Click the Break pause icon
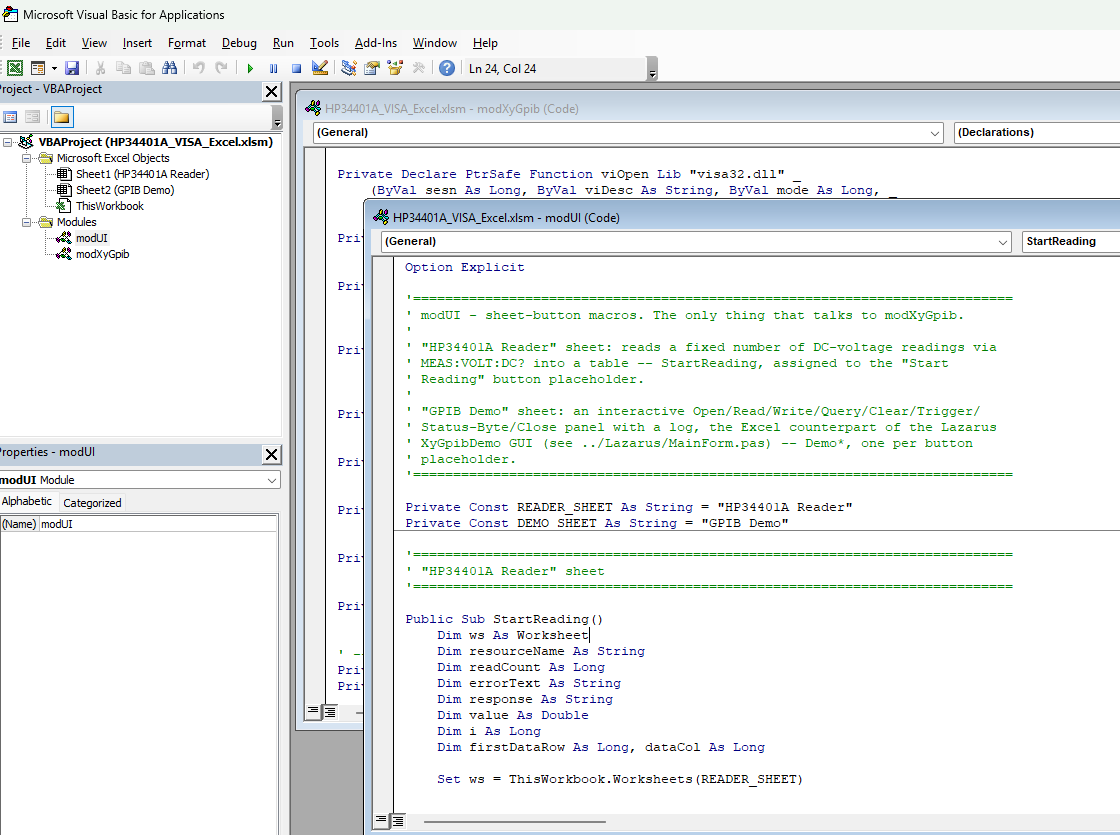The width and height of the screenshot is (1120, 835). [x=273, y=68]
